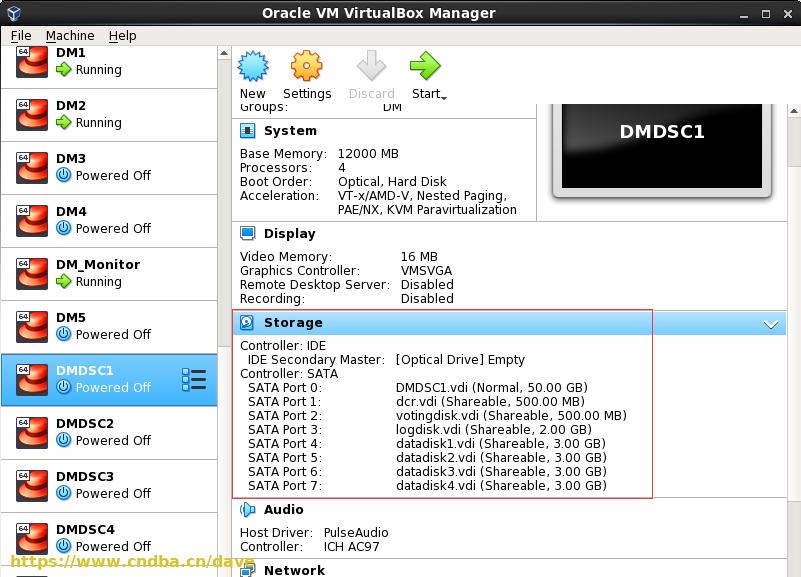This screenshot has width=801, height=577.
Task: Click 'dcr.vdi (Shareable, 500.00 MB)' entry
Action: point(490,402)
